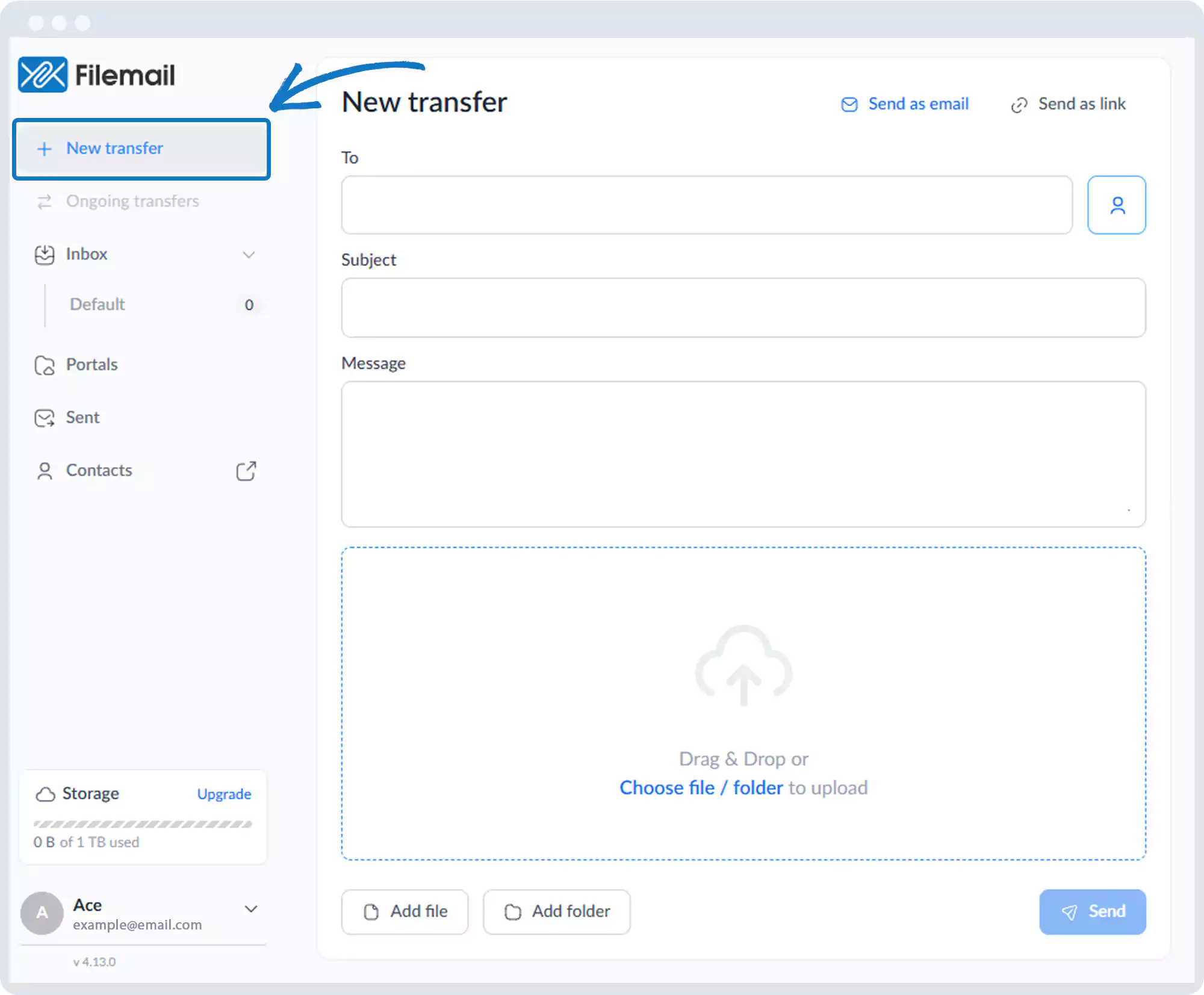The width and height of the screenshot is (1204, 995).
Task: Collapse the Inbox chevron
Action: 249,255
